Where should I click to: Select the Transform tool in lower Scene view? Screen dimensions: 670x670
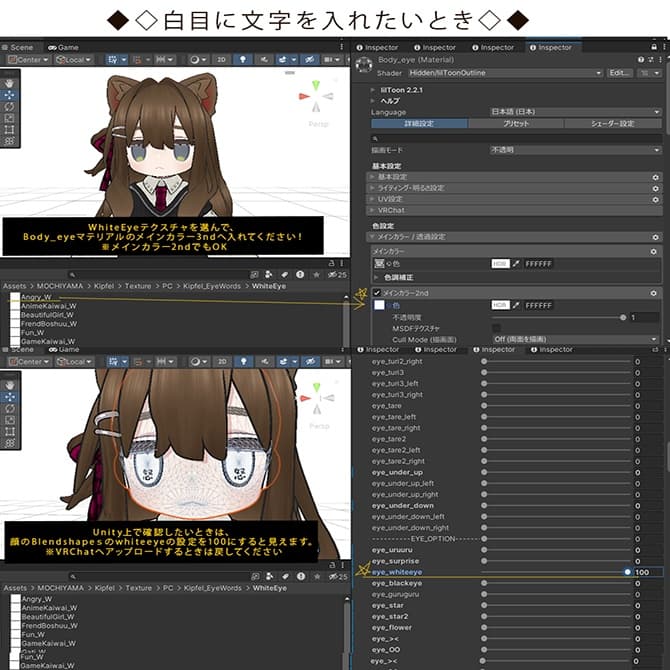pos(9,443)
